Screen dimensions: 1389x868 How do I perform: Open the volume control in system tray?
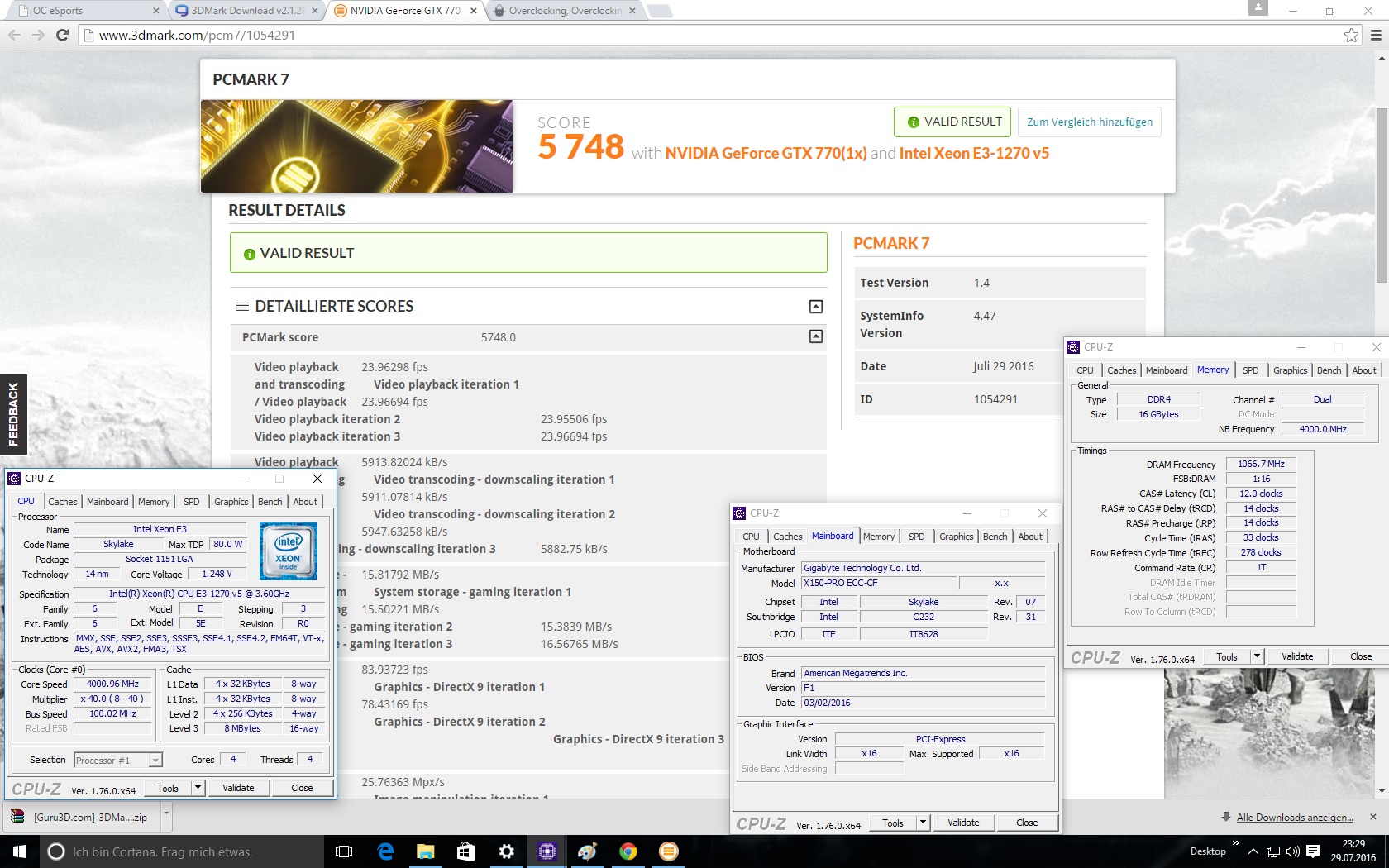point(1293,851)
